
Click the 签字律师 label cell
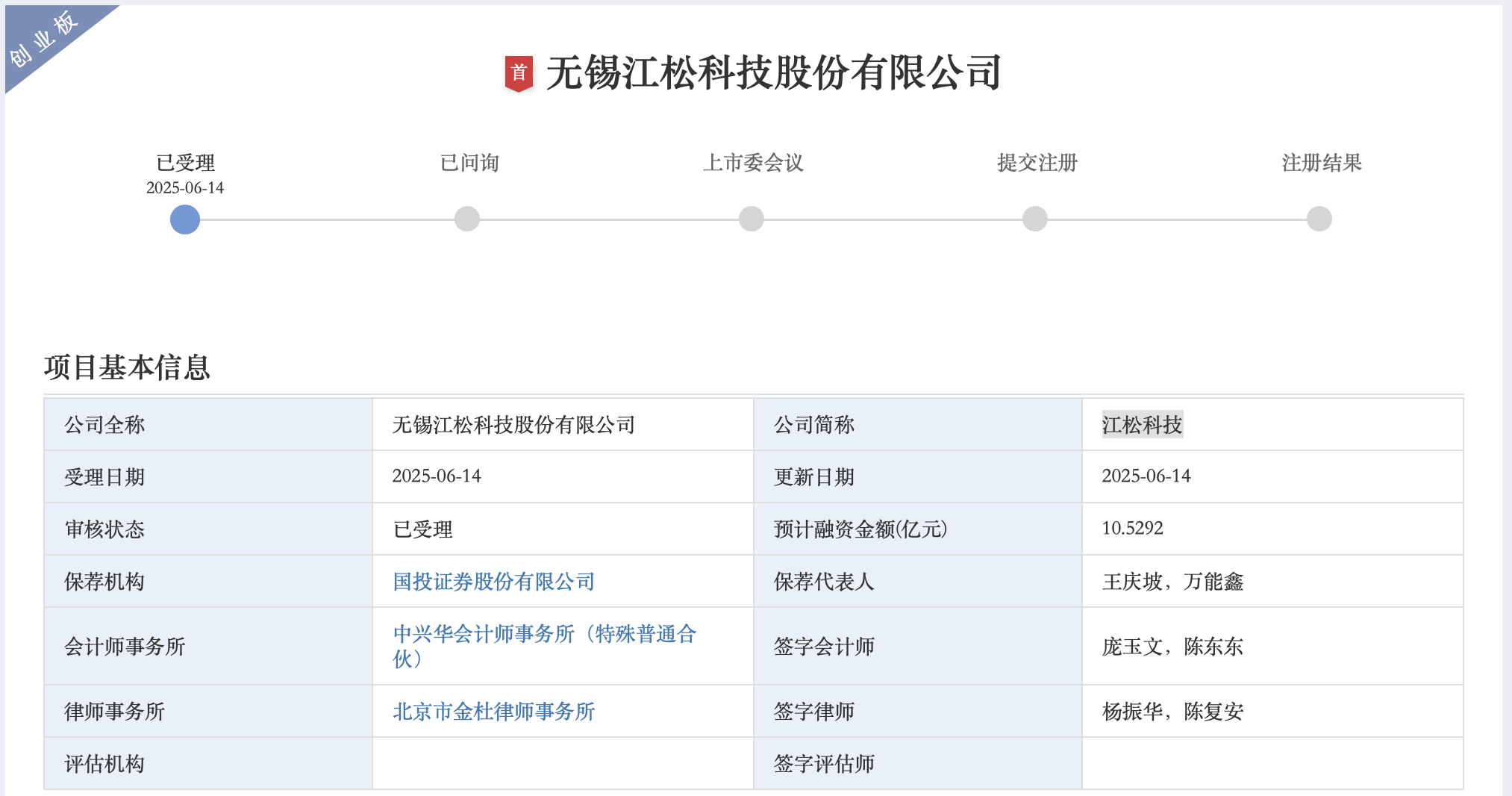[x=918, y=711]
